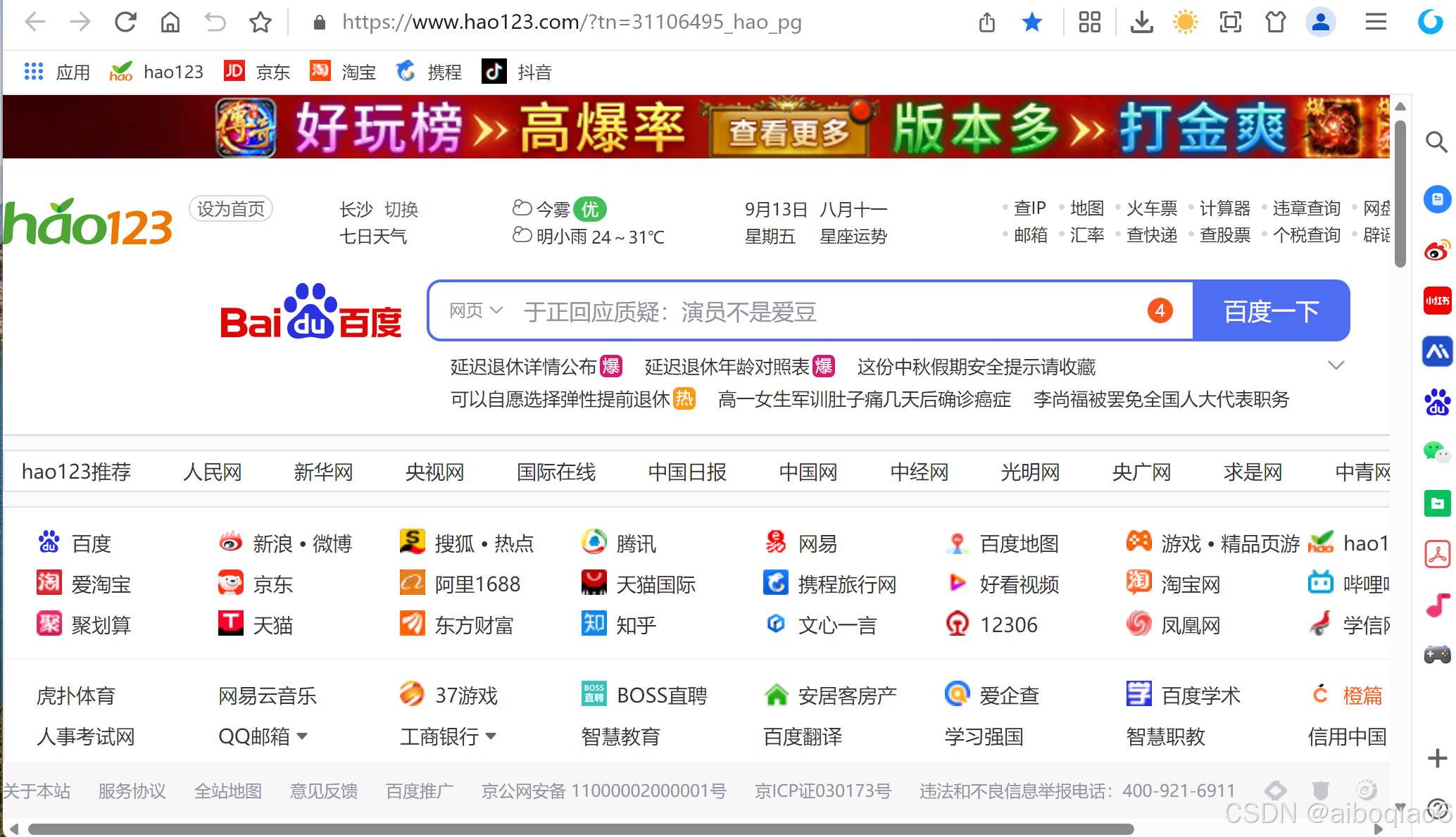This screenshot has width=1456, height=837.
Task: Click the hao123 logo
Action: tap(88, 222)
